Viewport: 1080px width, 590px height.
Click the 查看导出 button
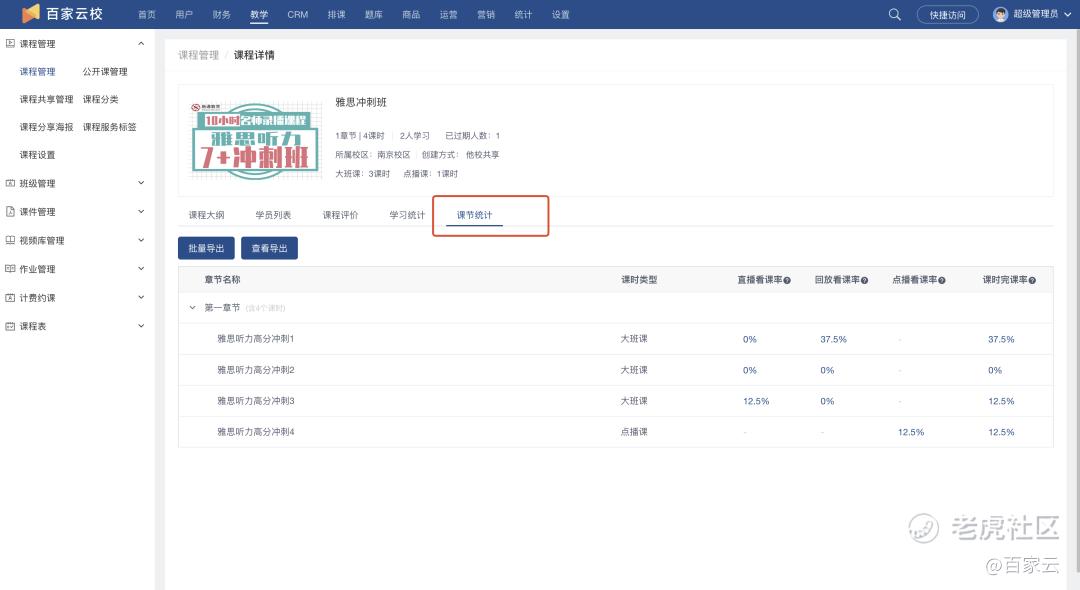tap(269, 249)
